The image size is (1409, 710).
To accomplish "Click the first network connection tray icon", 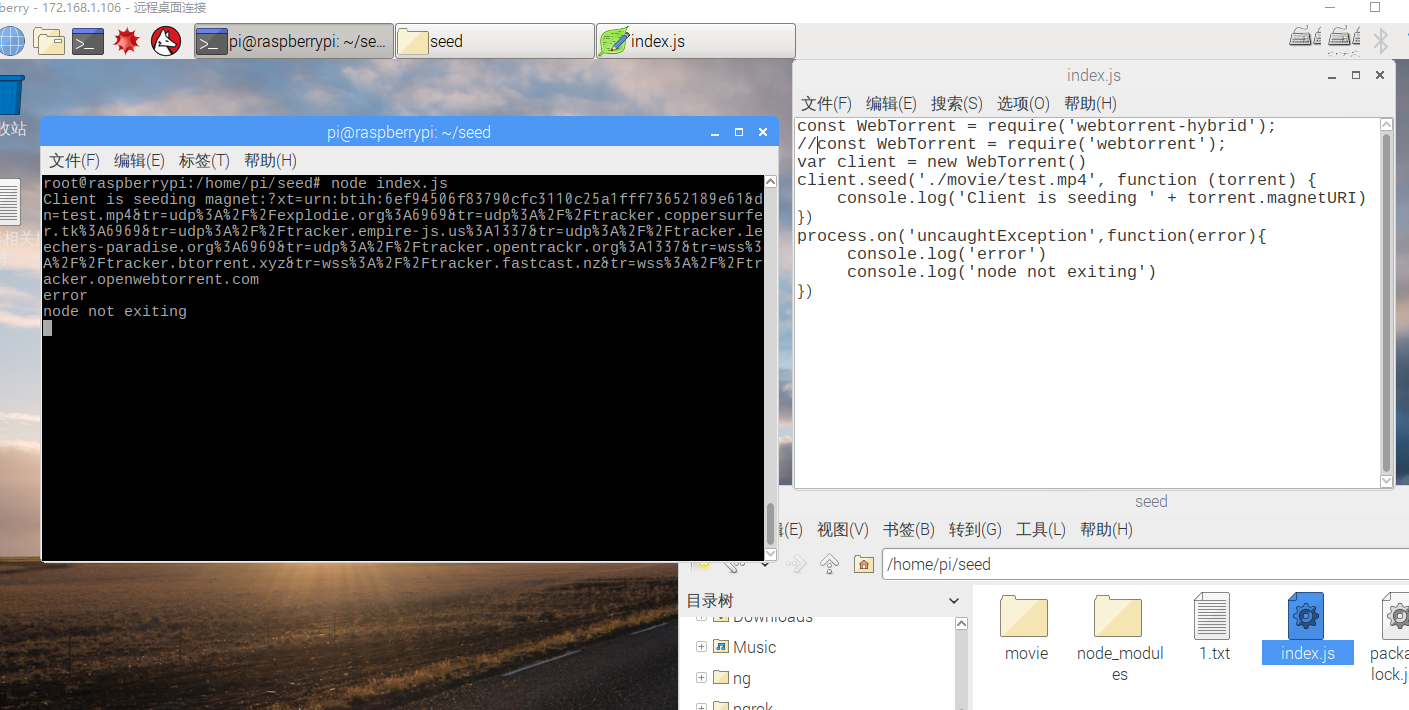I will tap(1304, 39).
